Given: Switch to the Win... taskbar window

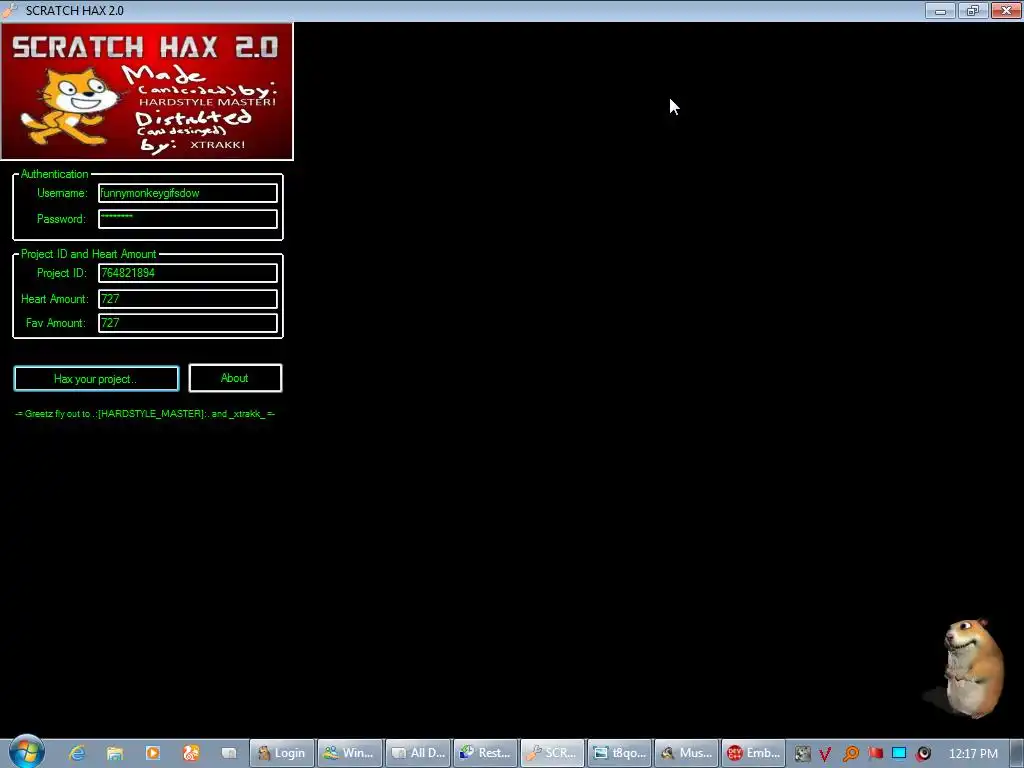Looking at the screenshot, I should [x=350, y=753].
